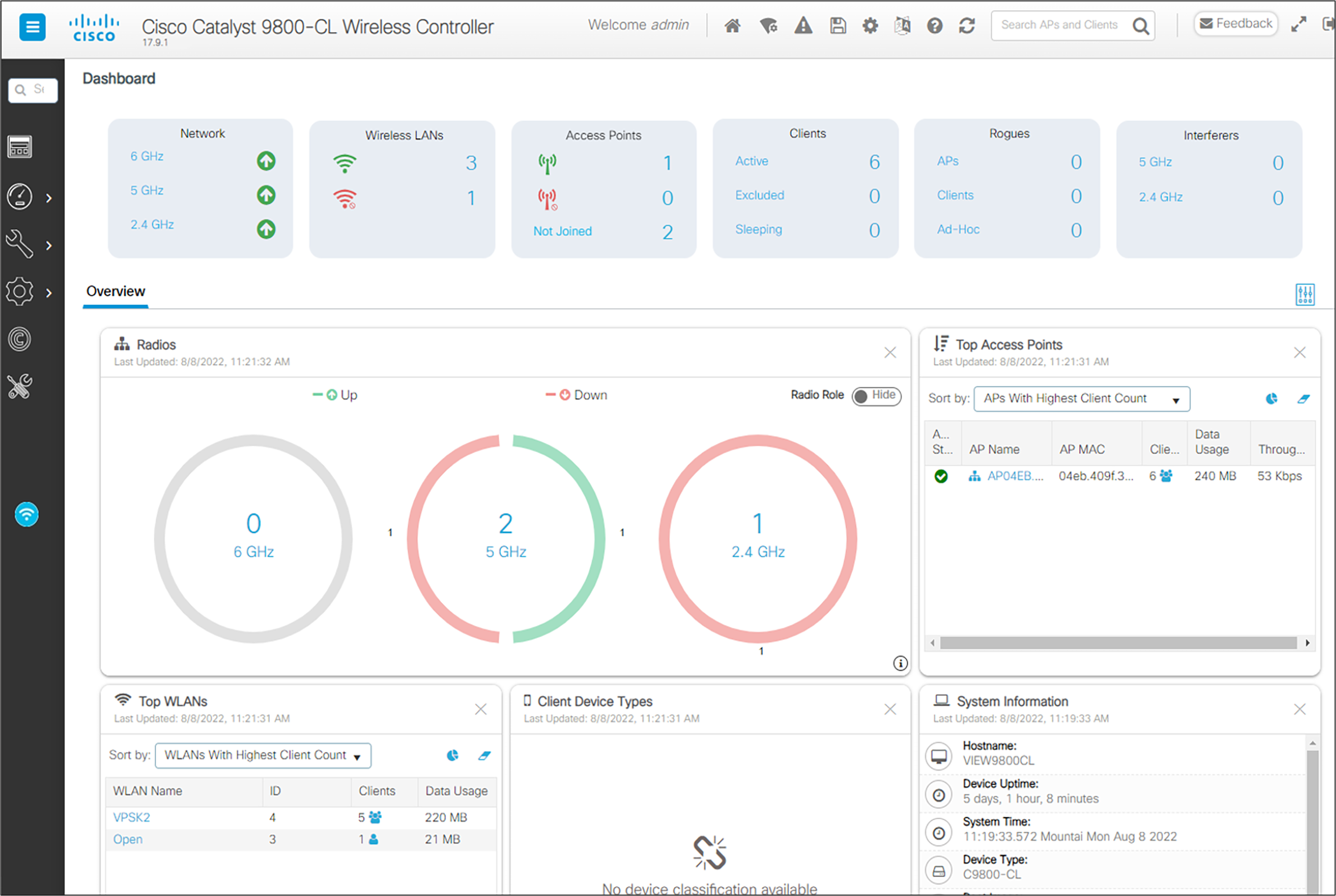The width and height of the screenshot is (1336, 896).
Task: Open the Monitoring gauge sidebar icon
Action: 20,197
